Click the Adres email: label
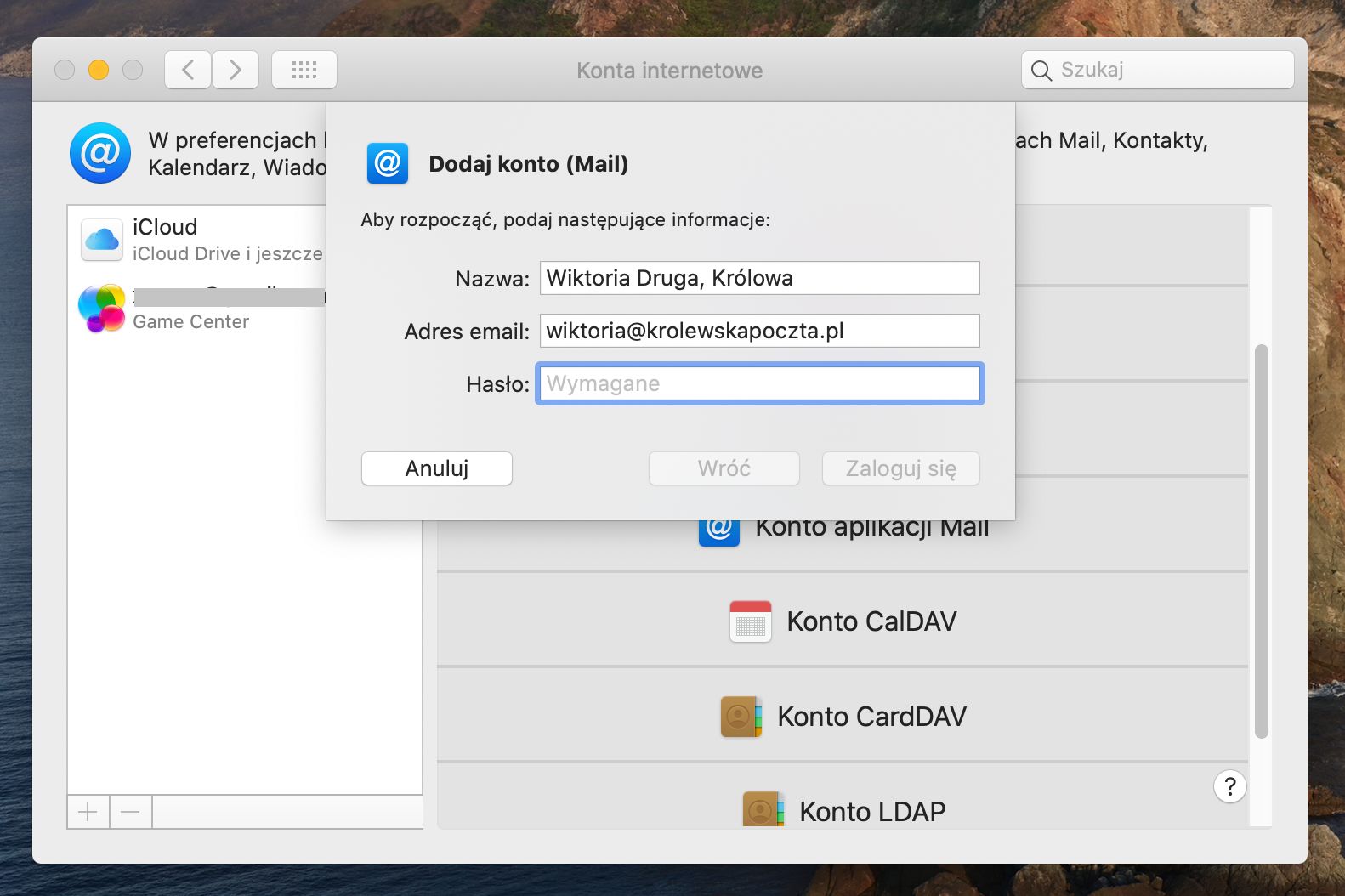This screenshot has width=1345, height=896. (x=467, y=332)
